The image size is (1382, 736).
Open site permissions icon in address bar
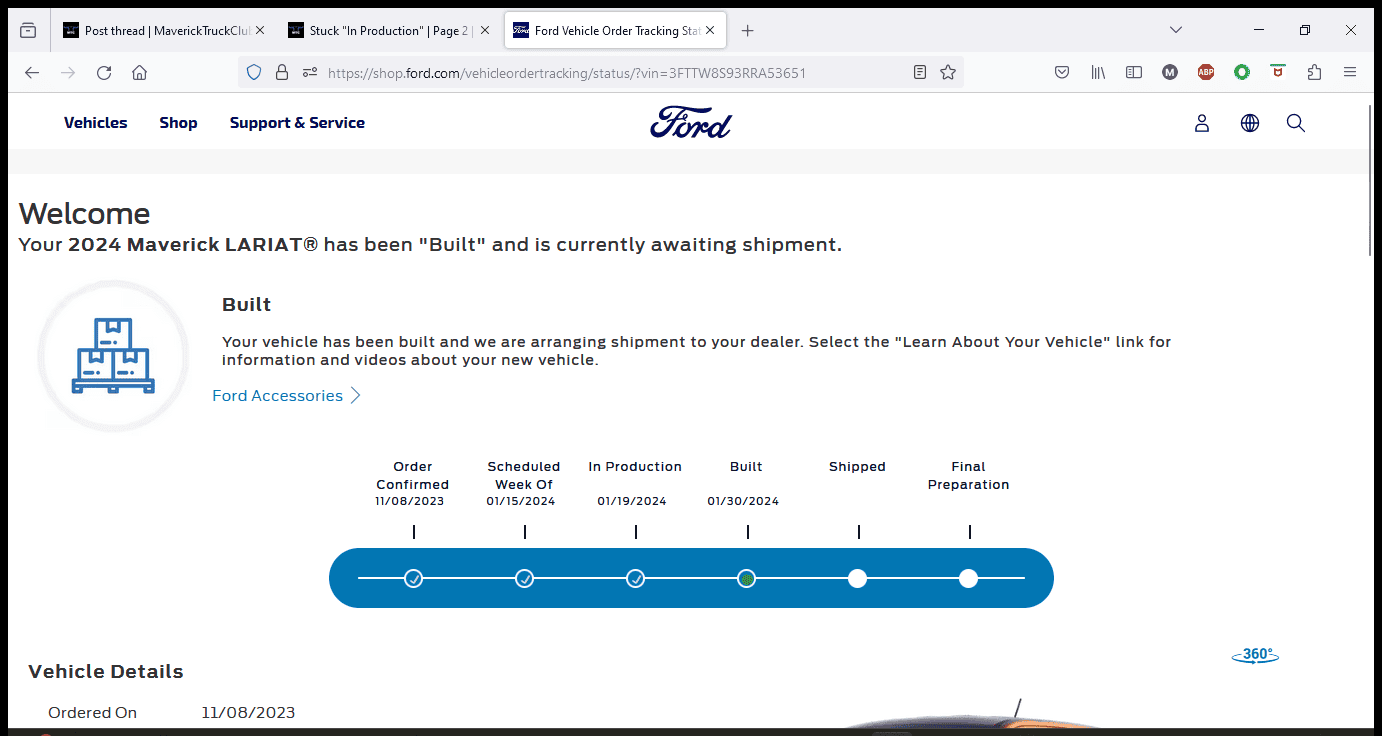coord(309,73)
